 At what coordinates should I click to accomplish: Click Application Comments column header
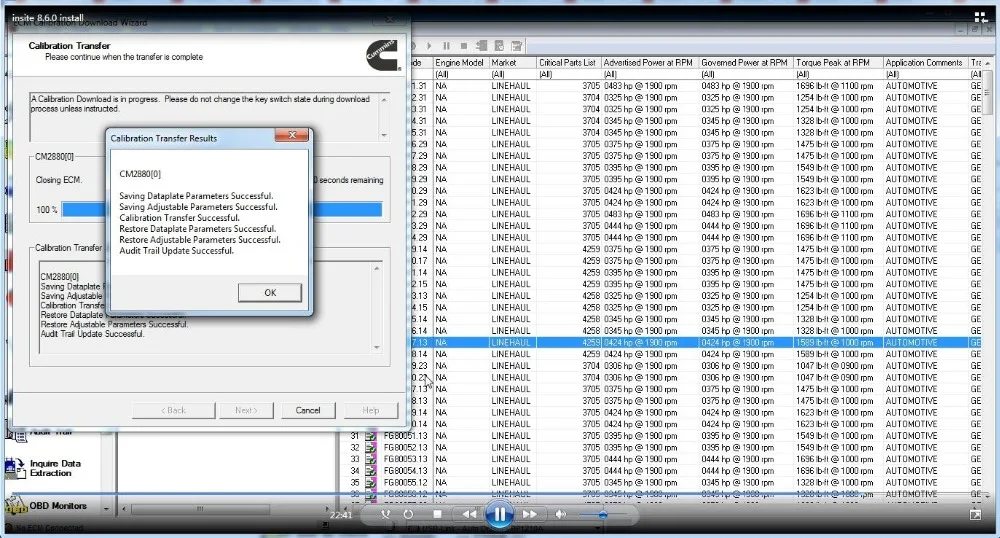[x=923, y=62]
